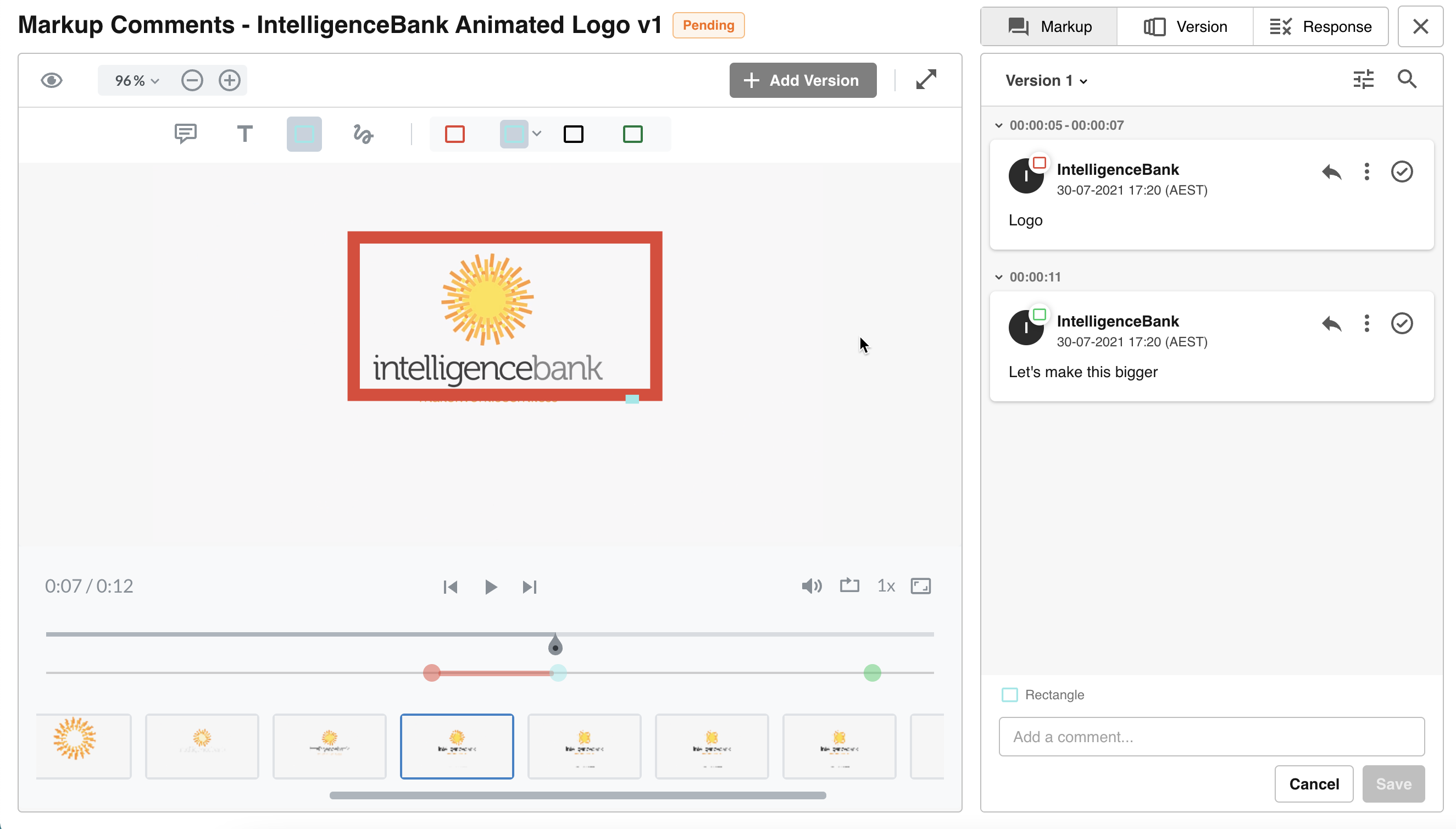The image size is (1456, 829).
Task: Select the freehand scribble drawing tool
Action: pos(363,134)
